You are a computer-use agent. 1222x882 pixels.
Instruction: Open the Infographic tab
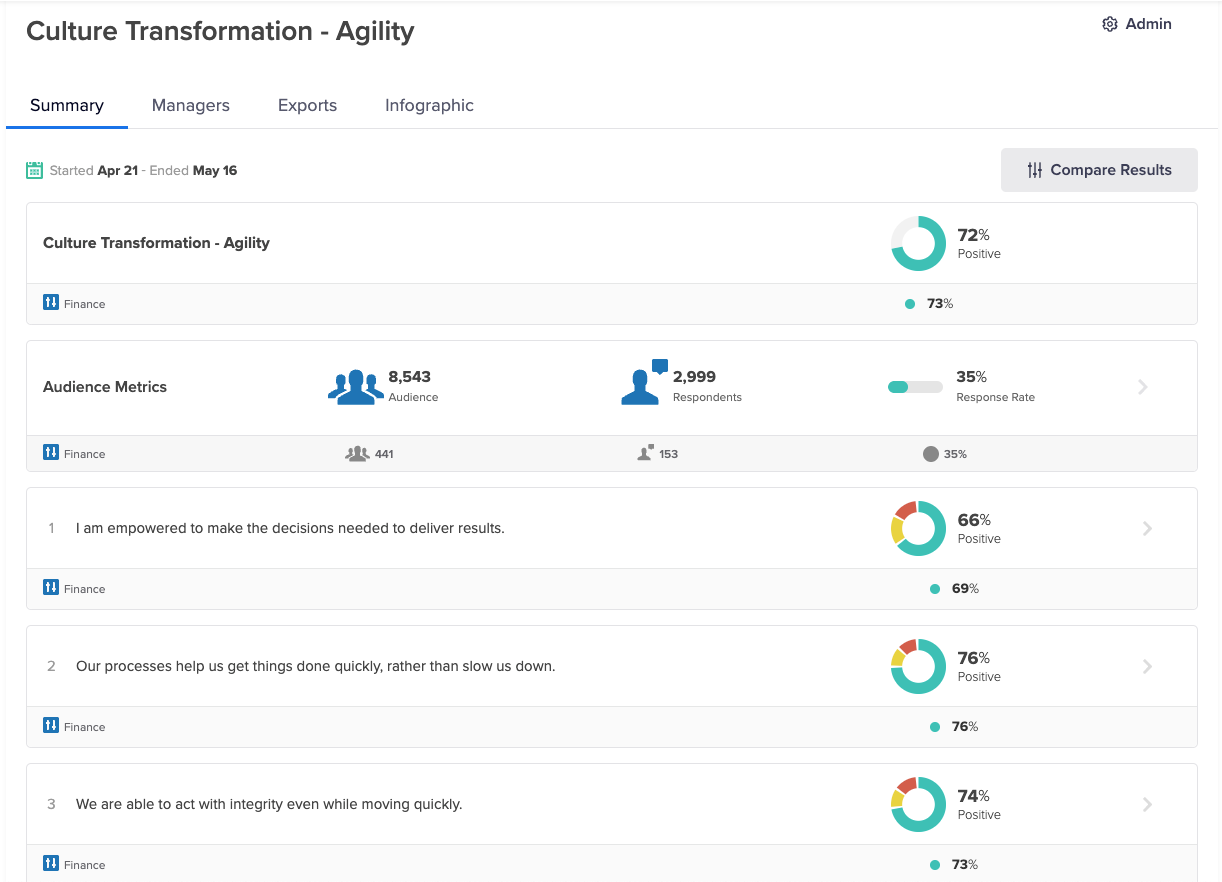pos(429,105)
